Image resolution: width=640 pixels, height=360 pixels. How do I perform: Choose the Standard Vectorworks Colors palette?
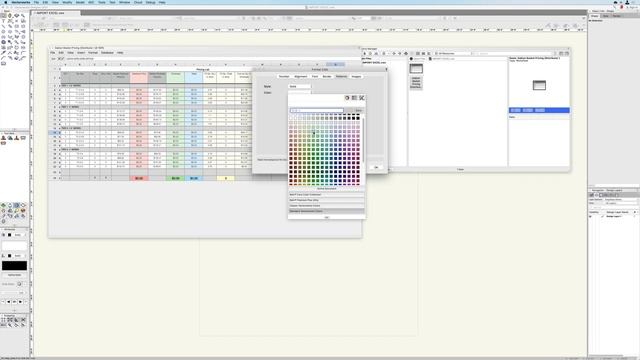tap(326, 211)
